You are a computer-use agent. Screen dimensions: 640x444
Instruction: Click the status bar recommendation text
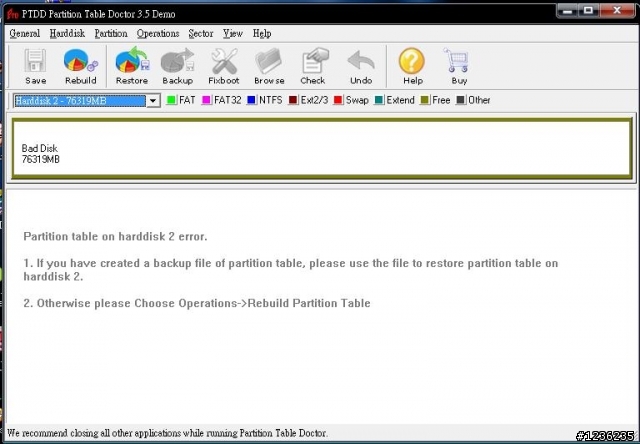pyautogui.click(x=167, y=433)
